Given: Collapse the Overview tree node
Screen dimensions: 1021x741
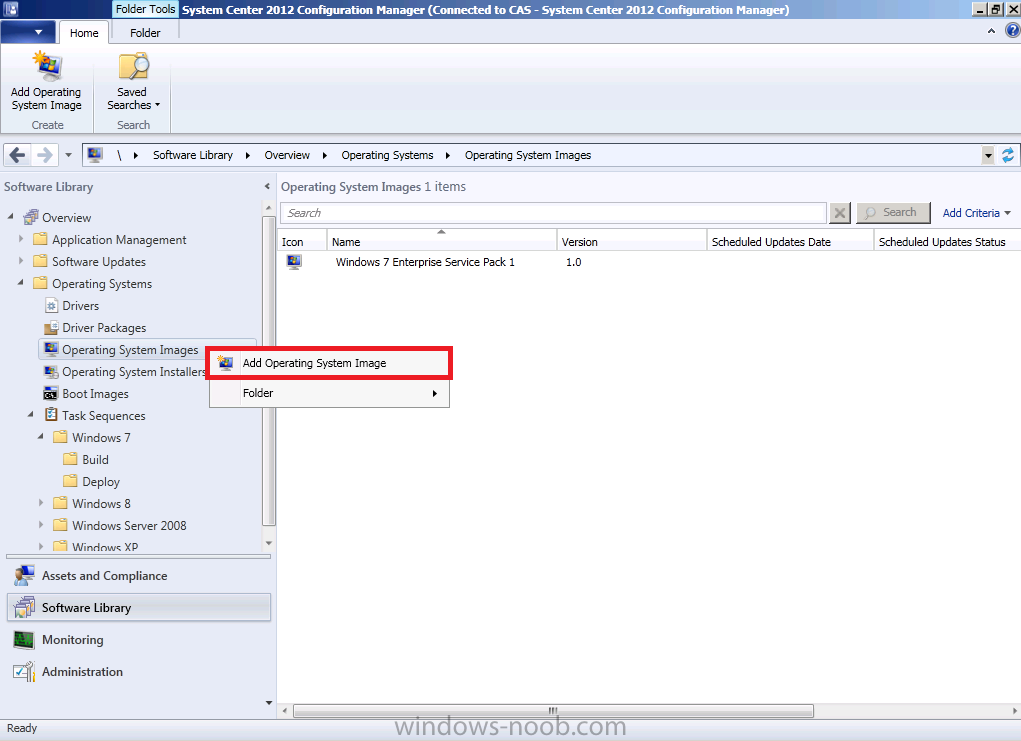Looking at the screenshot, I should click(x=10, y=216).
